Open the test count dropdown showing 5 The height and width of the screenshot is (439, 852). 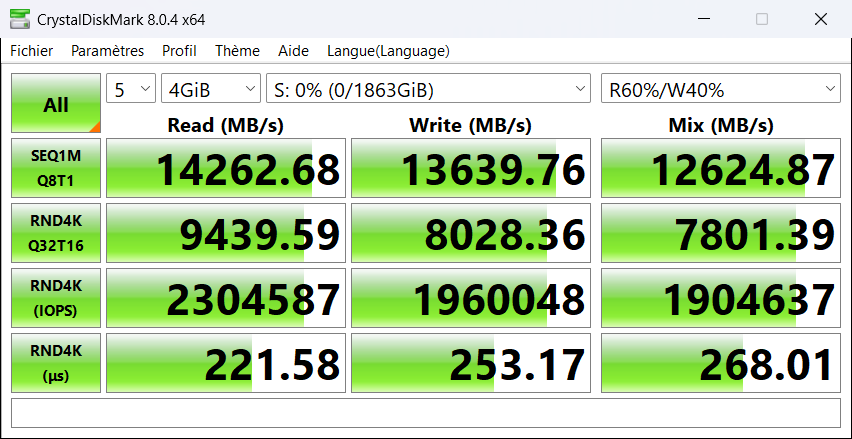(131, 90)
